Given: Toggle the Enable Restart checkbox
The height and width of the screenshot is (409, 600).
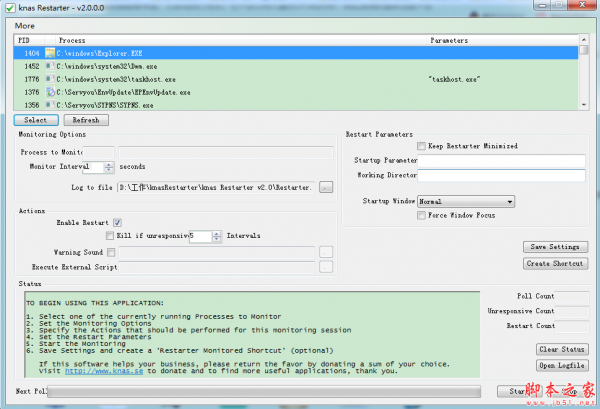Looking at the screenshot, I should 118,222.
